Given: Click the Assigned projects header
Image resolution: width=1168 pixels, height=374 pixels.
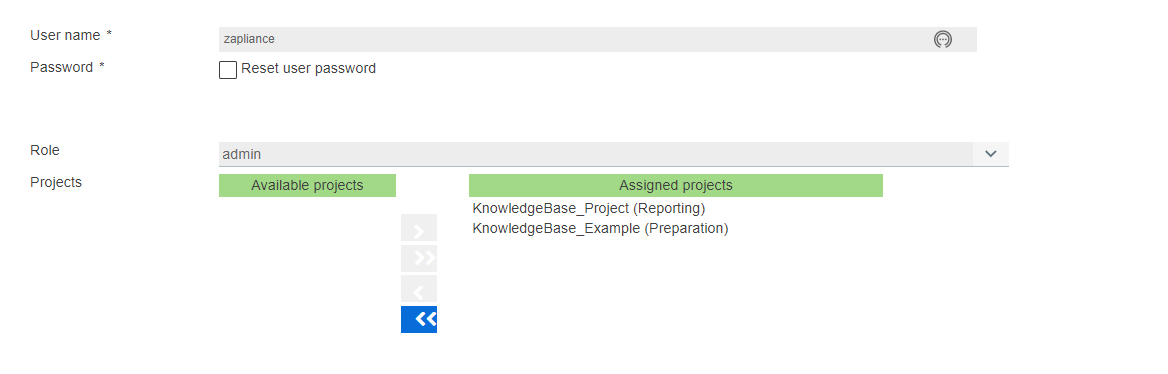Looking at the screenshot, I should (x=676, y=186).
